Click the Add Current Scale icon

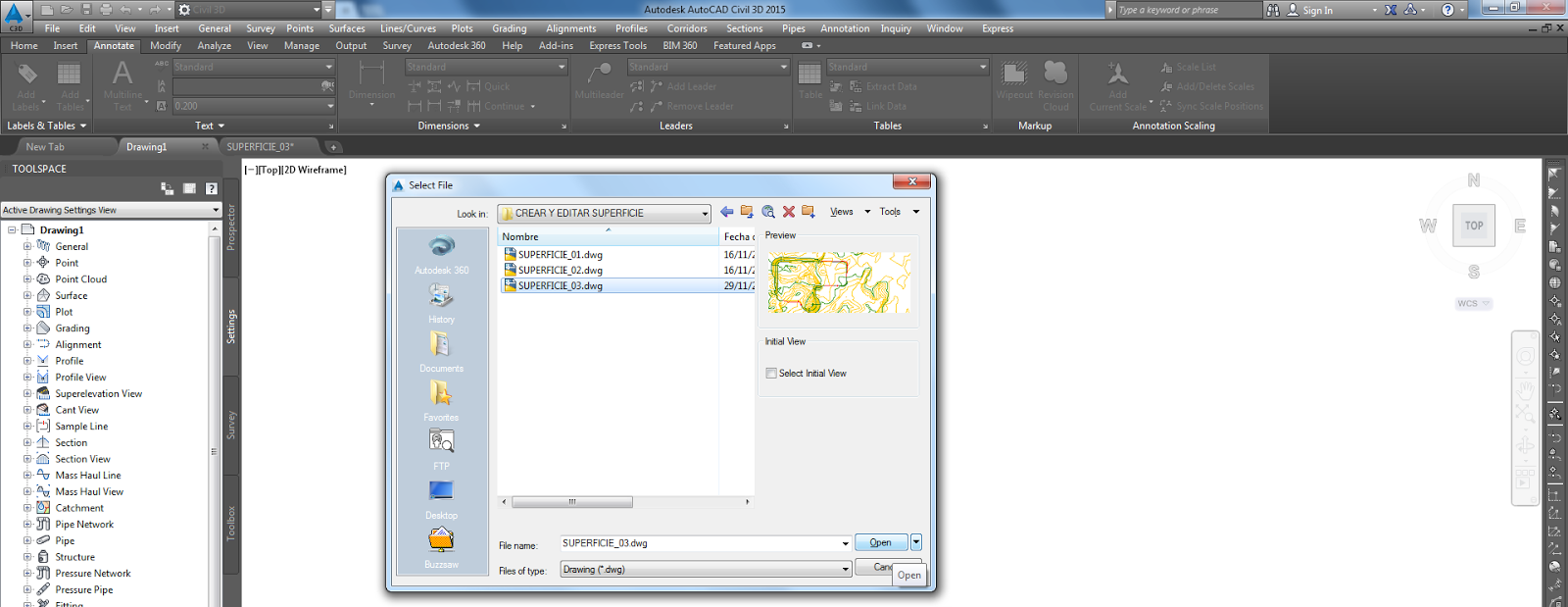point(1118,85)
